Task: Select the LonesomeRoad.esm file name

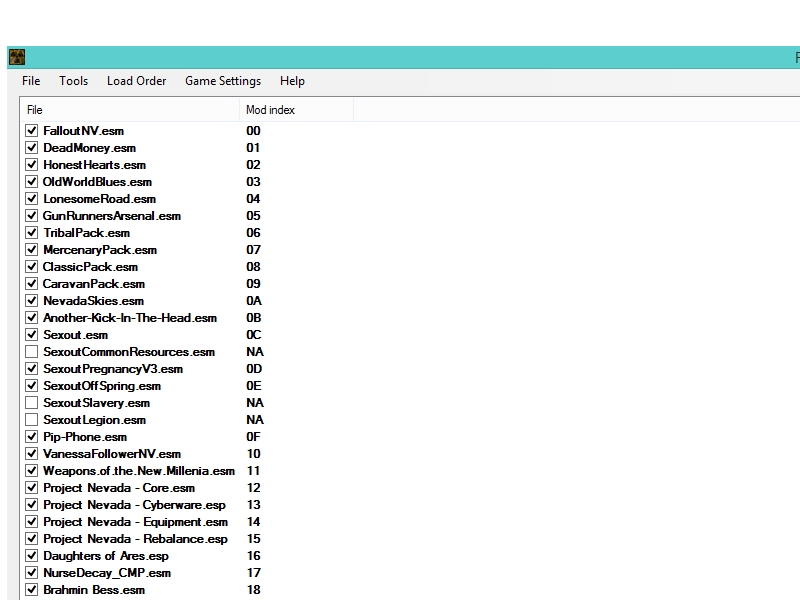Action: 99,199
